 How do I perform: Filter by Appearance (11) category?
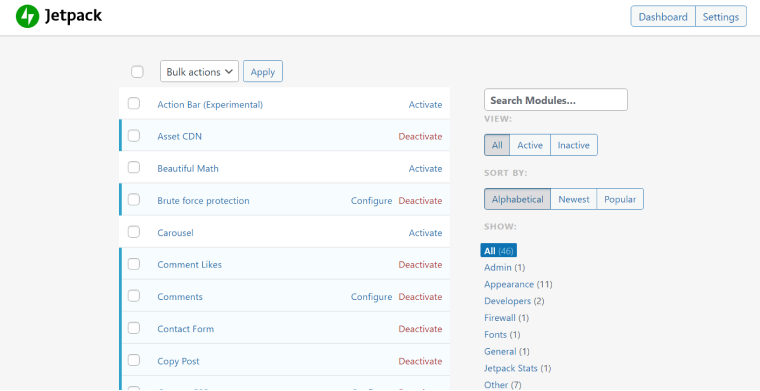click(x=518, y=284)
